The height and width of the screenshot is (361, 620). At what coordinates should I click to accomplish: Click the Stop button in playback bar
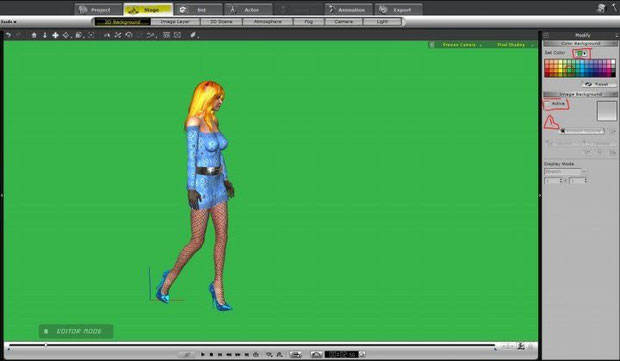tap(212, 355)
